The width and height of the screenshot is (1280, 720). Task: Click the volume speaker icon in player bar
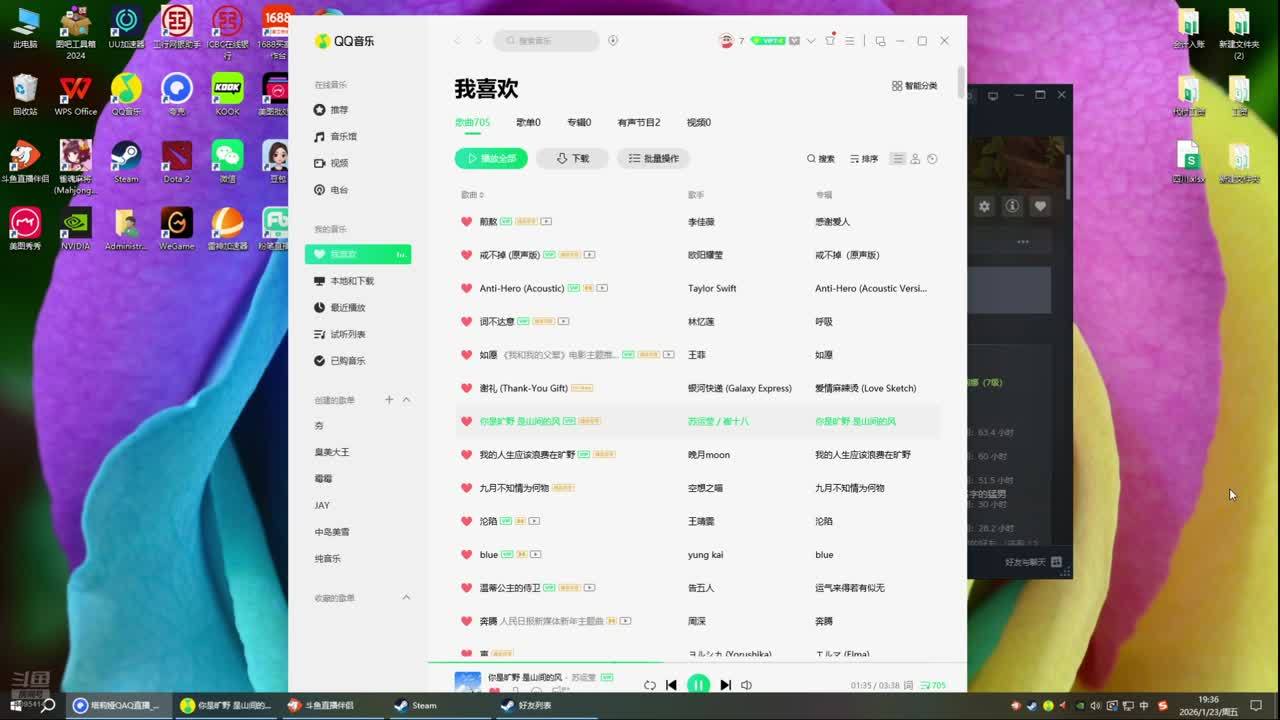[746, 685]
